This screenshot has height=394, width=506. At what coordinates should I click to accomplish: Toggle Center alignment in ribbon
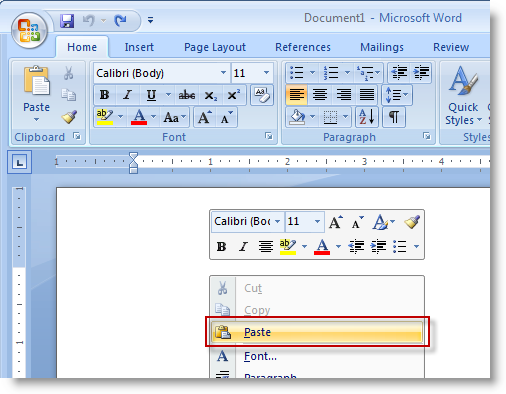tap(320, 95)
